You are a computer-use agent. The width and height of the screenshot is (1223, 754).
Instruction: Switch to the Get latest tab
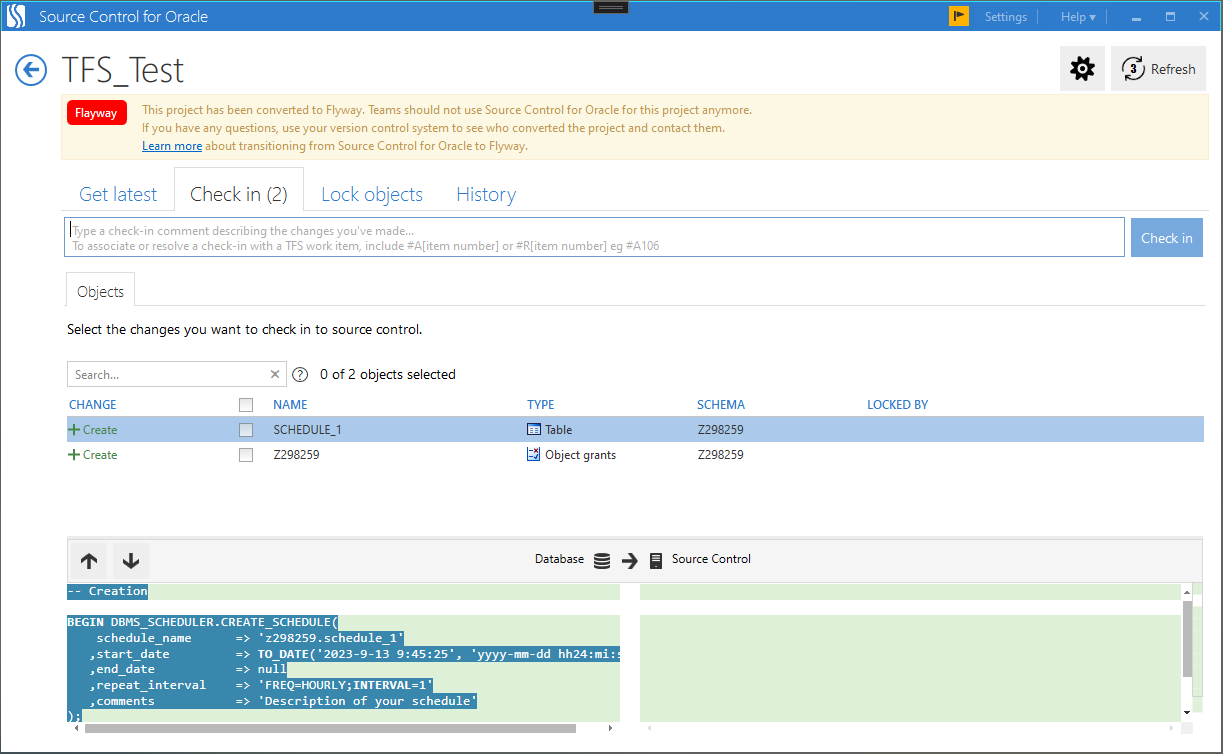click(x=118, y=194)
